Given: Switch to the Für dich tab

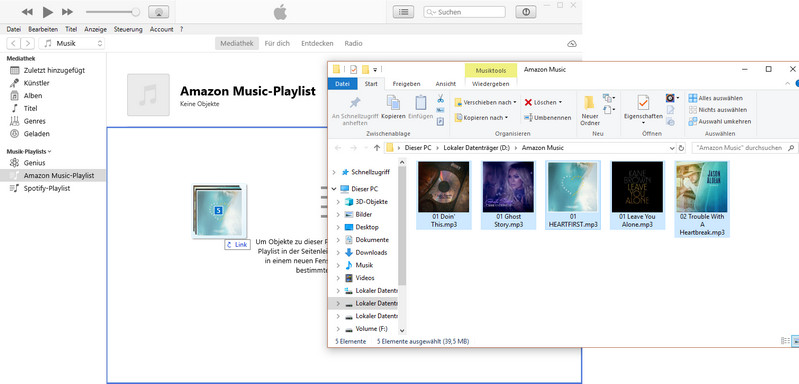Looking at the screenshot, I should point(277,43).
